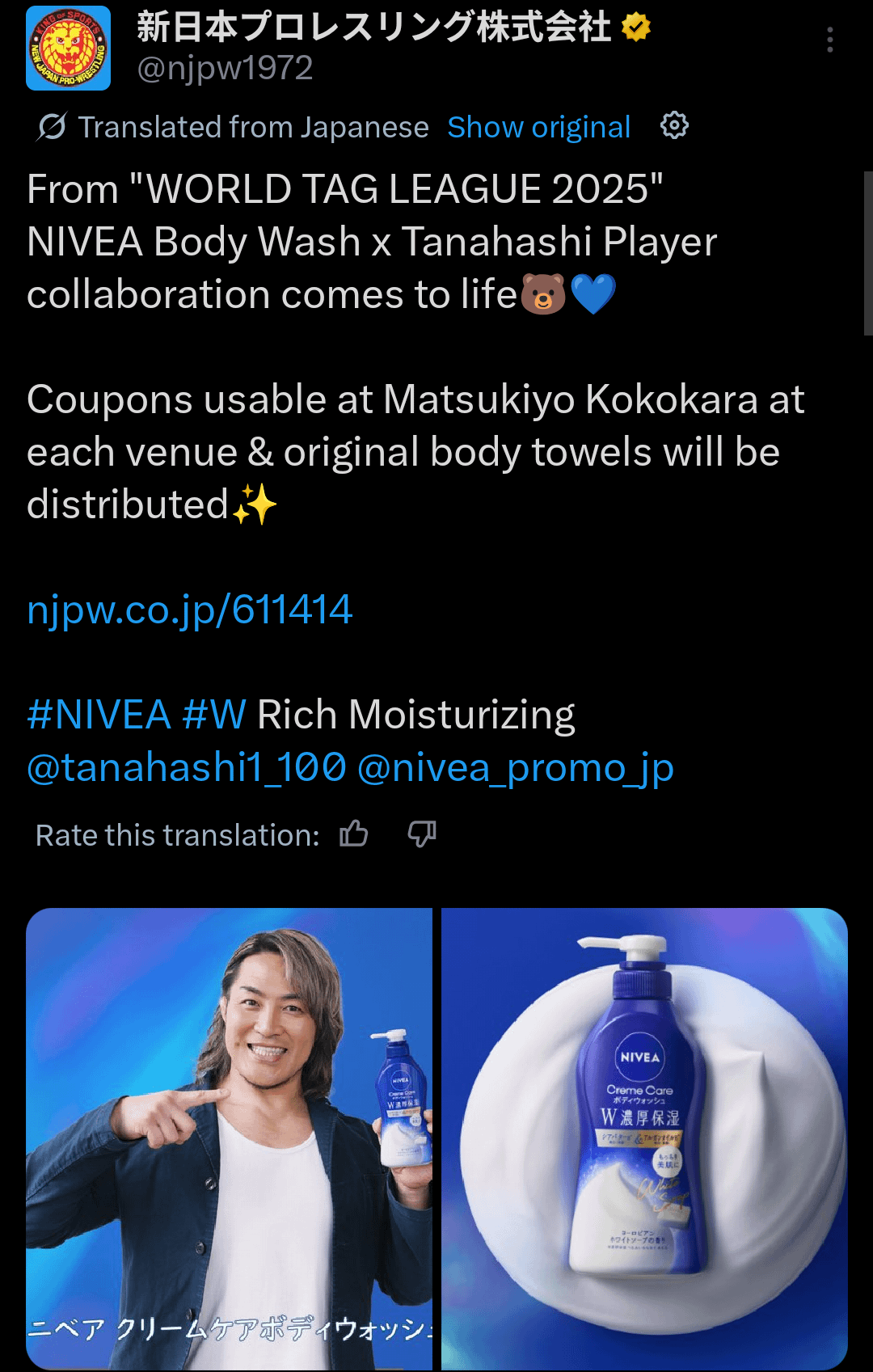Image resolution: width=873 pixels, height=1372 pixels.
Task: View the NIVEA Creme Care bottle image
Action: point(644,1138)
